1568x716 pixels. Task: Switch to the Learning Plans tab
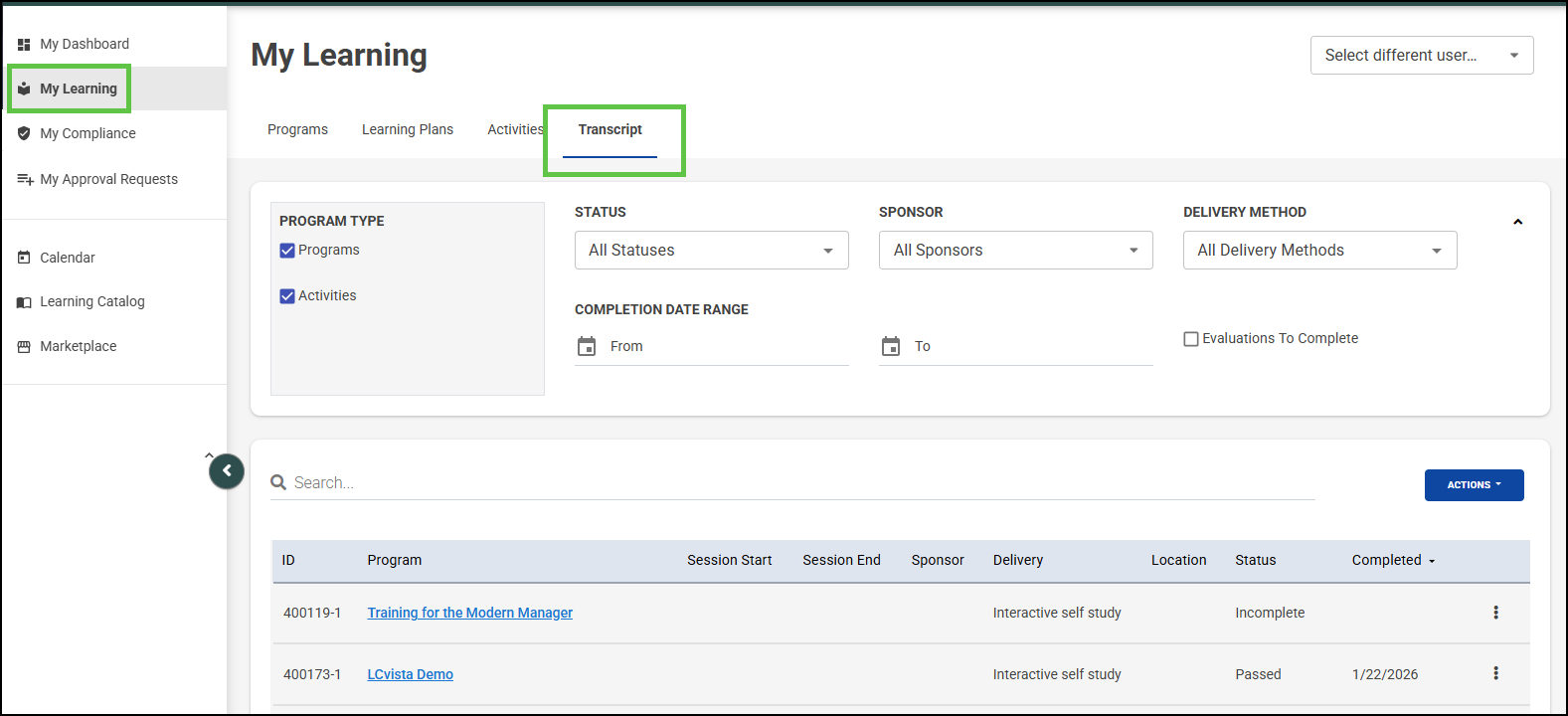pos(408,130)
